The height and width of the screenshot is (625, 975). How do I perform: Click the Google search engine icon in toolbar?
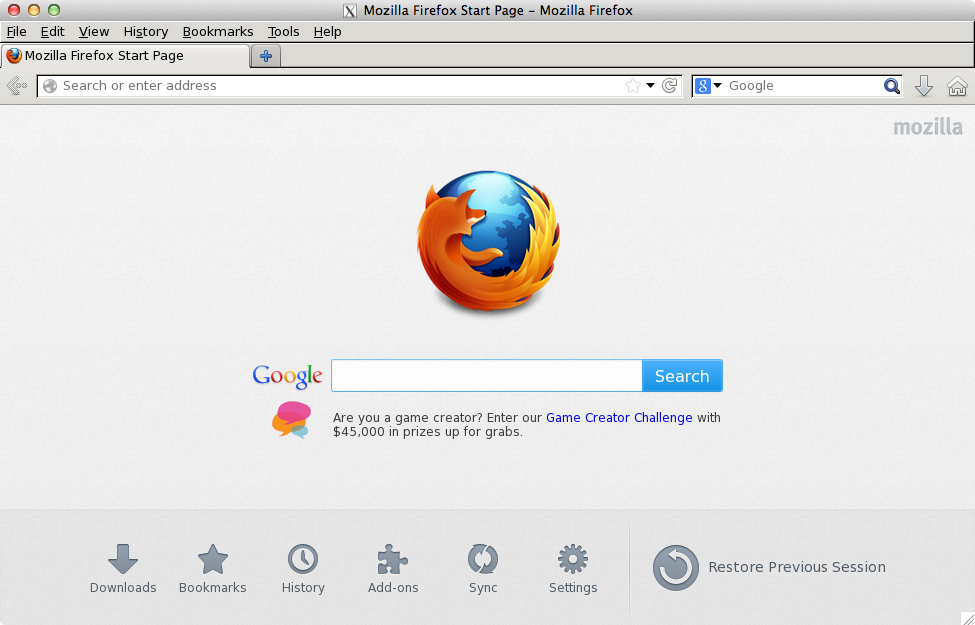tap(703, 86)
